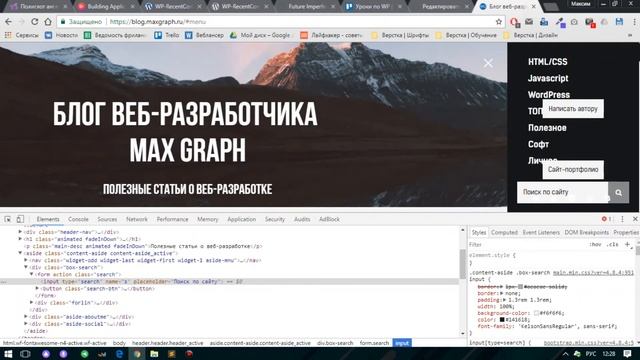Click the color #141618 black swatch
This screenshot has width=640, height=360.
point(502,320)
